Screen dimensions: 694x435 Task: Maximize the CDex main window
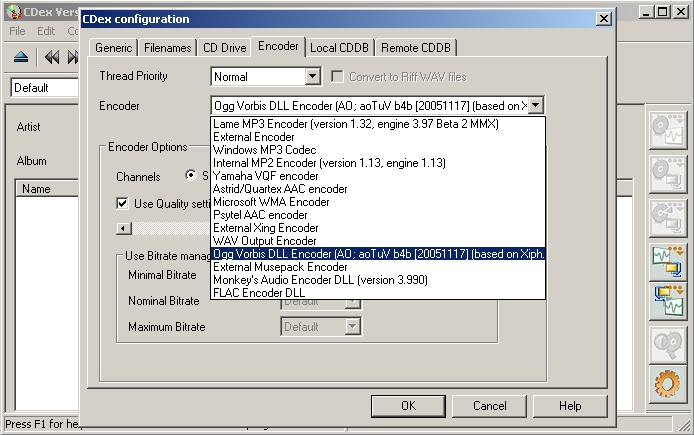coord(663,12)
